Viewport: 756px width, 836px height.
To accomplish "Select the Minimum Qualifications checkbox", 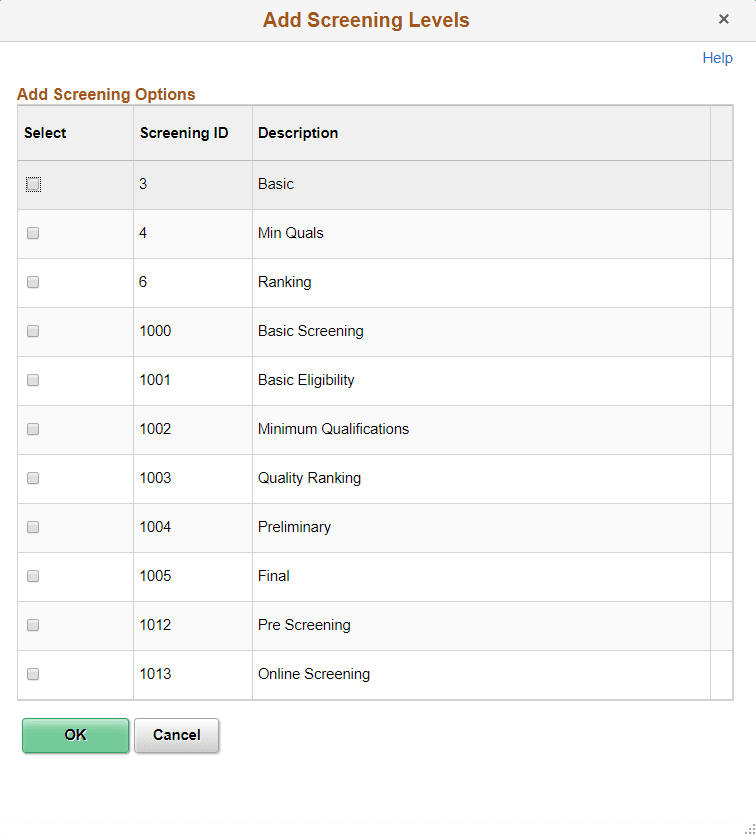I will coord(33,429).
